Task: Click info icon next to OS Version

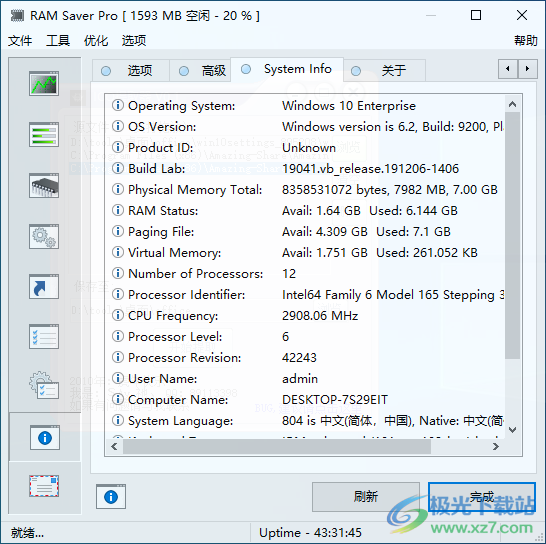Action: [118, 126]
